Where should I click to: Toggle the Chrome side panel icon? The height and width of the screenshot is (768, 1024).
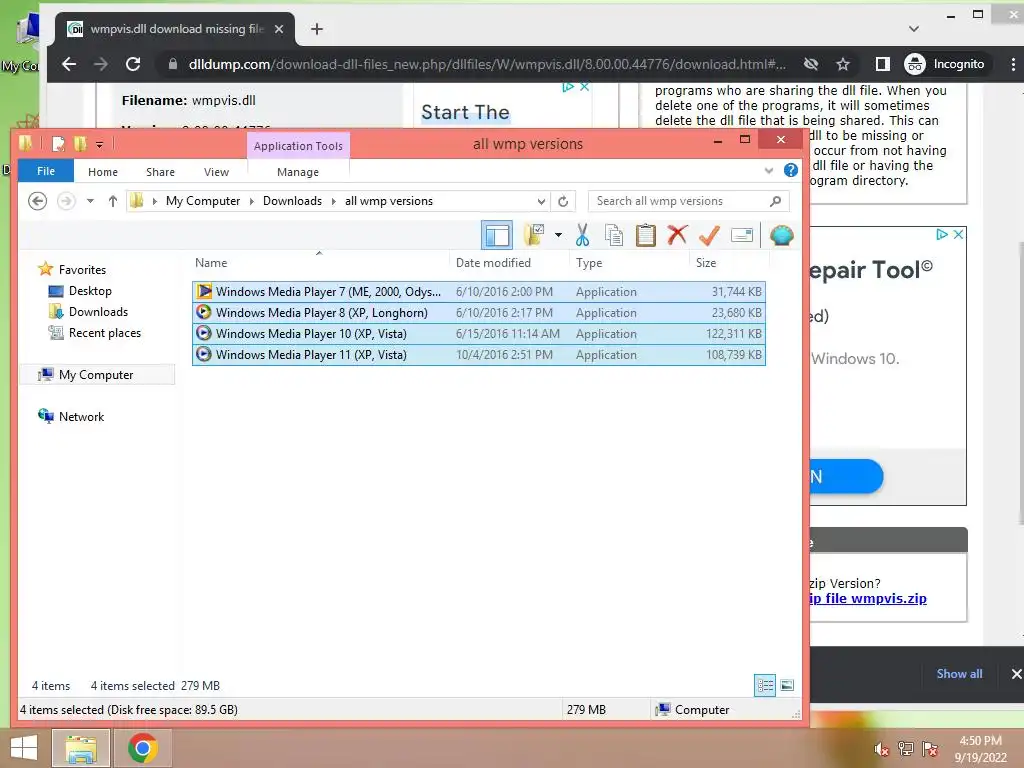(882, 64)
